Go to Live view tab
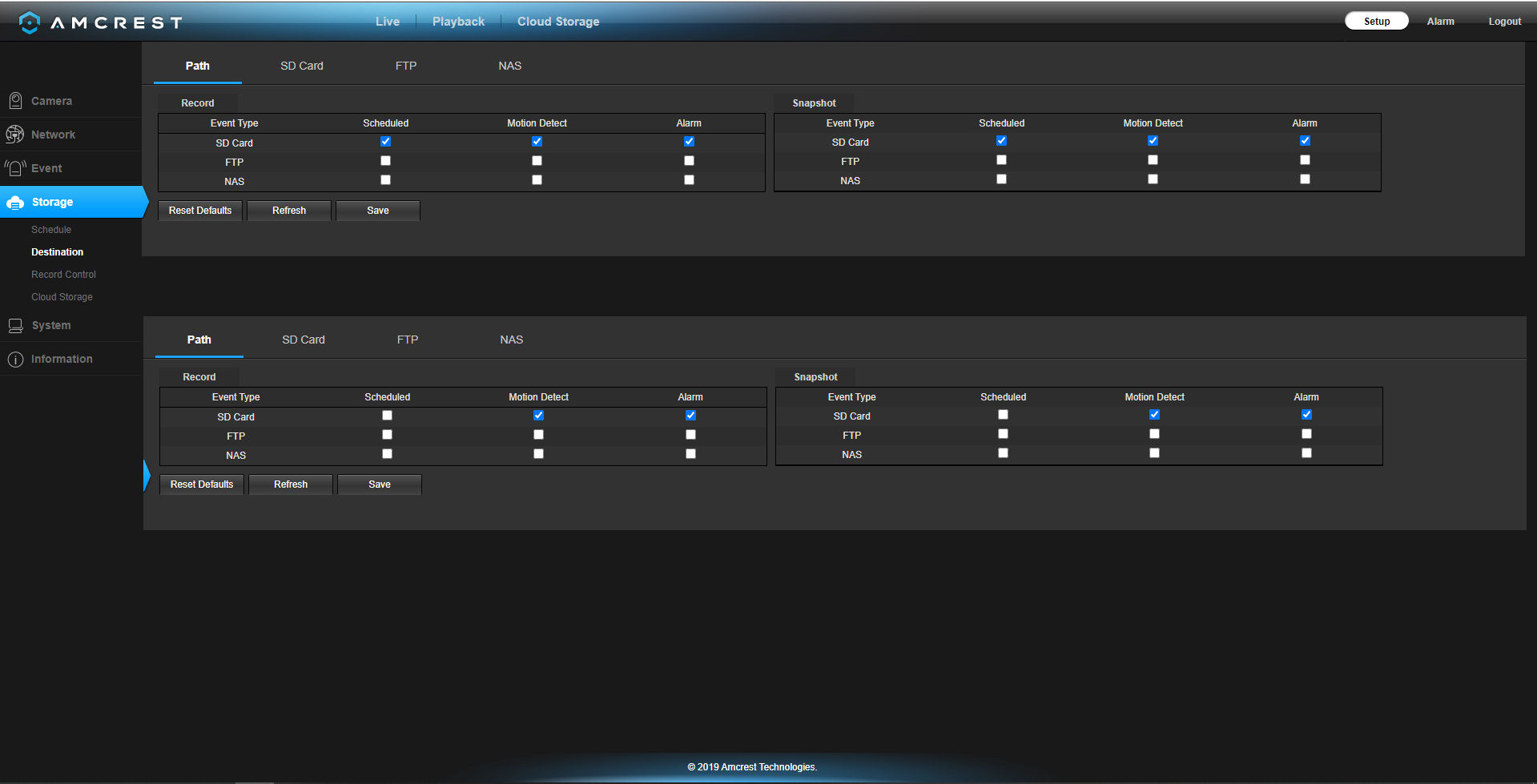Image resolution: width=1537 pixels, height=784 pixels. tap(388, 22)
